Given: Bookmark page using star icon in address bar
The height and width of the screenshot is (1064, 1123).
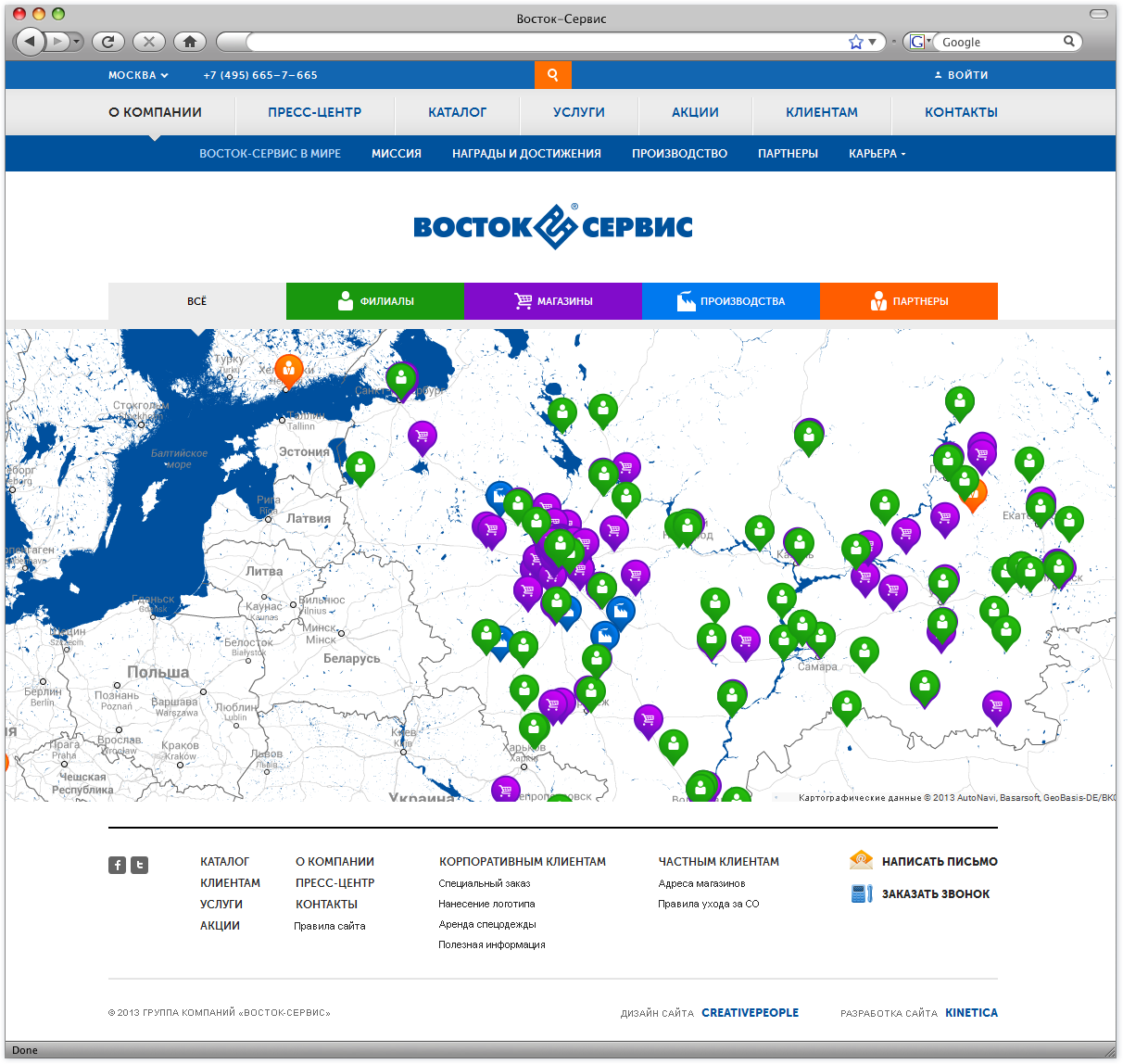Looking at the screenshot, I should pos(855,42).
